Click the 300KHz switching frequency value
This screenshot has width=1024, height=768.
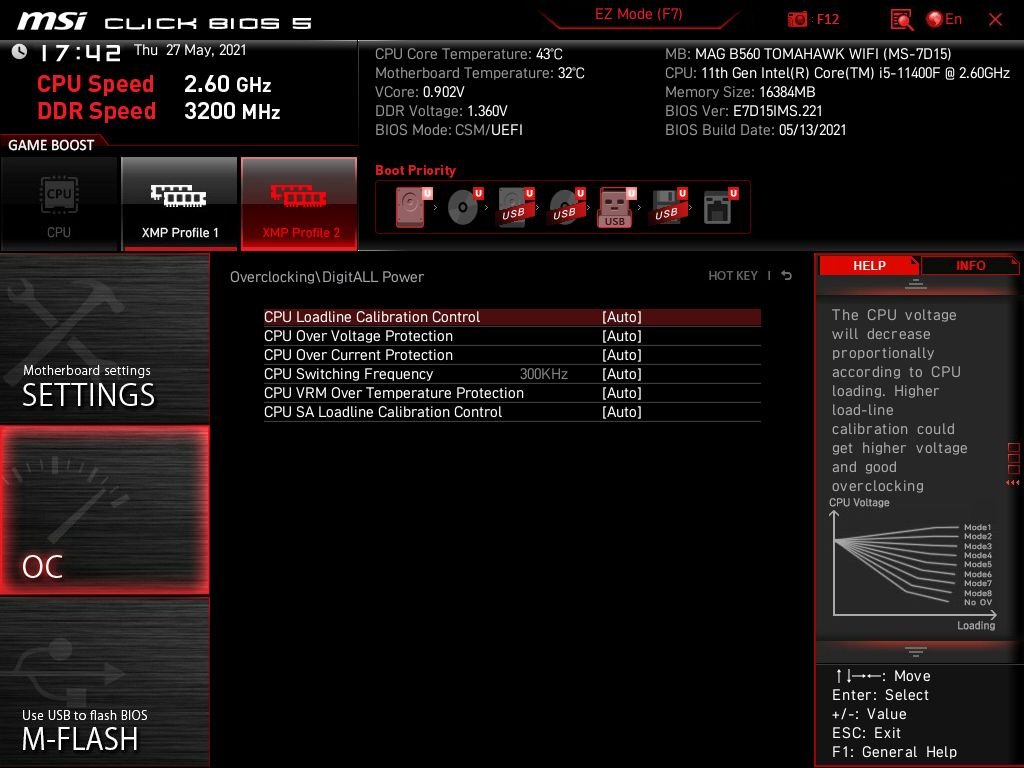(x=543, y=374)
